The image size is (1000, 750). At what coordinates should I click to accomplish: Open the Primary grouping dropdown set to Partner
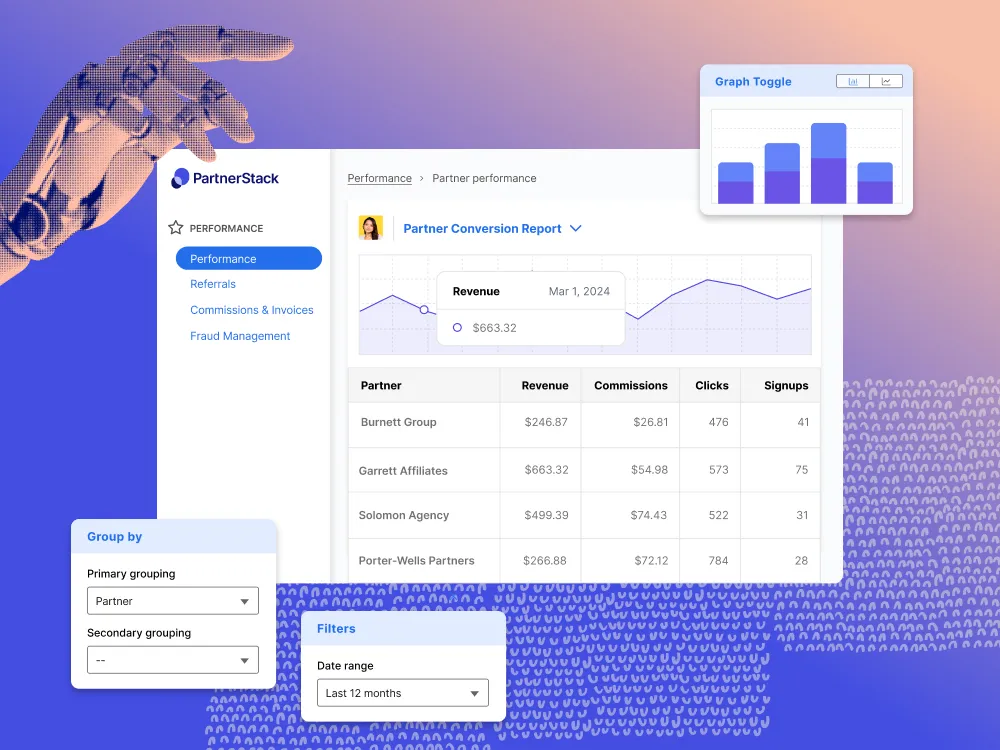[x=172, y=601]
